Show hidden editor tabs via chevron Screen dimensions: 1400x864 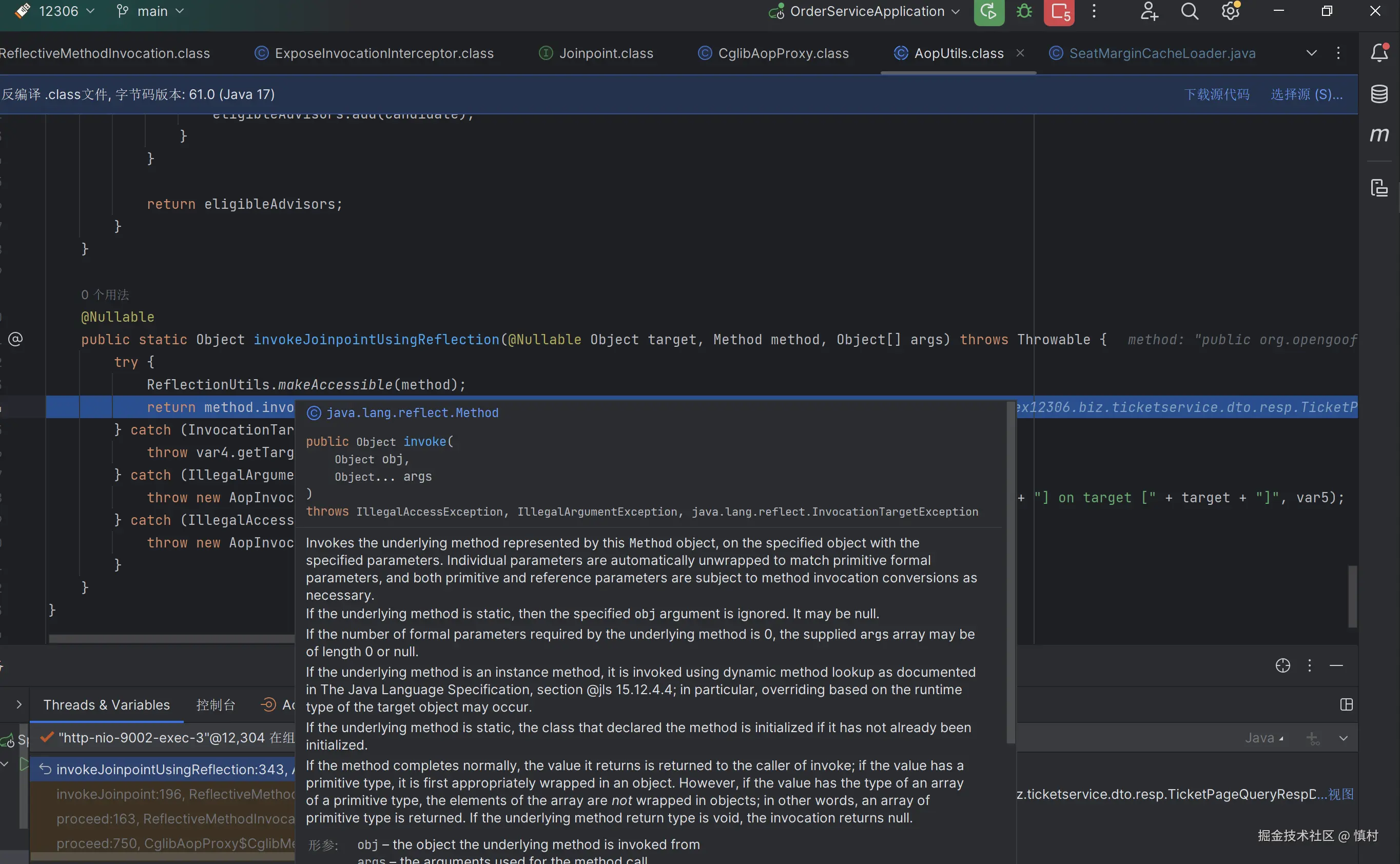(1311, 53)
